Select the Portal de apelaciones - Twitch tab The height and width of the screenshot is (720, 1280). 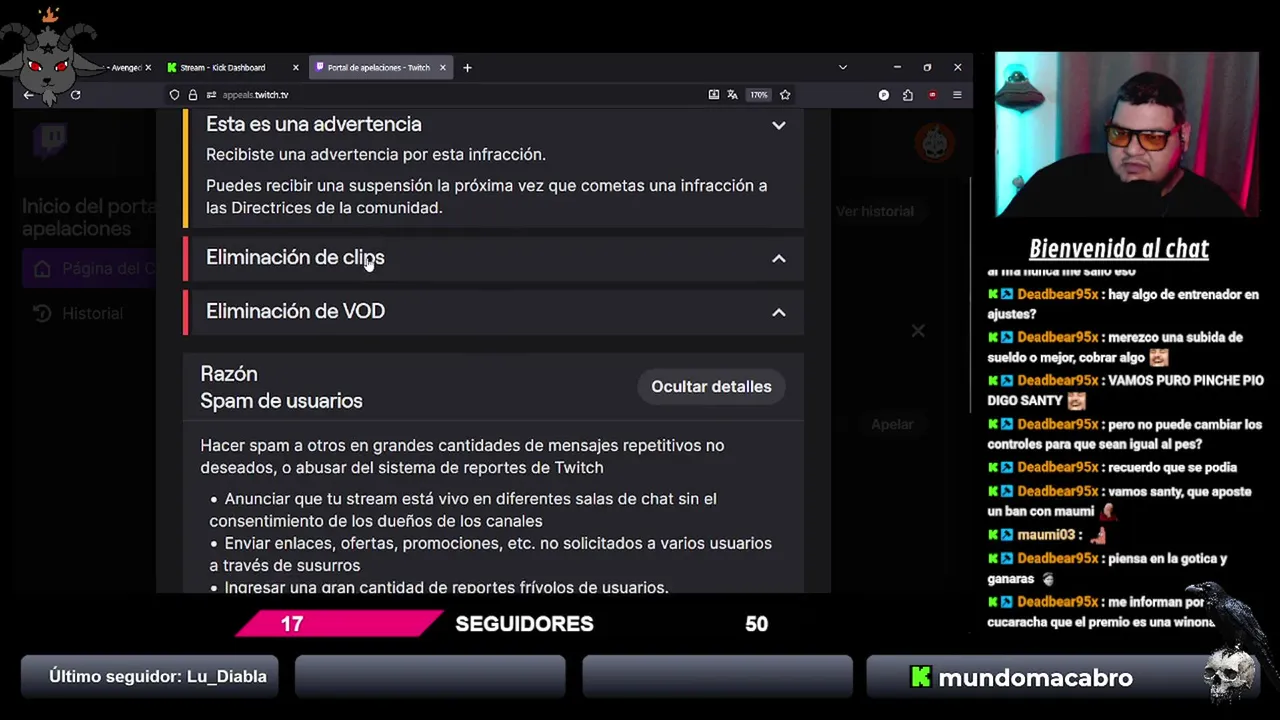(379, 68)
